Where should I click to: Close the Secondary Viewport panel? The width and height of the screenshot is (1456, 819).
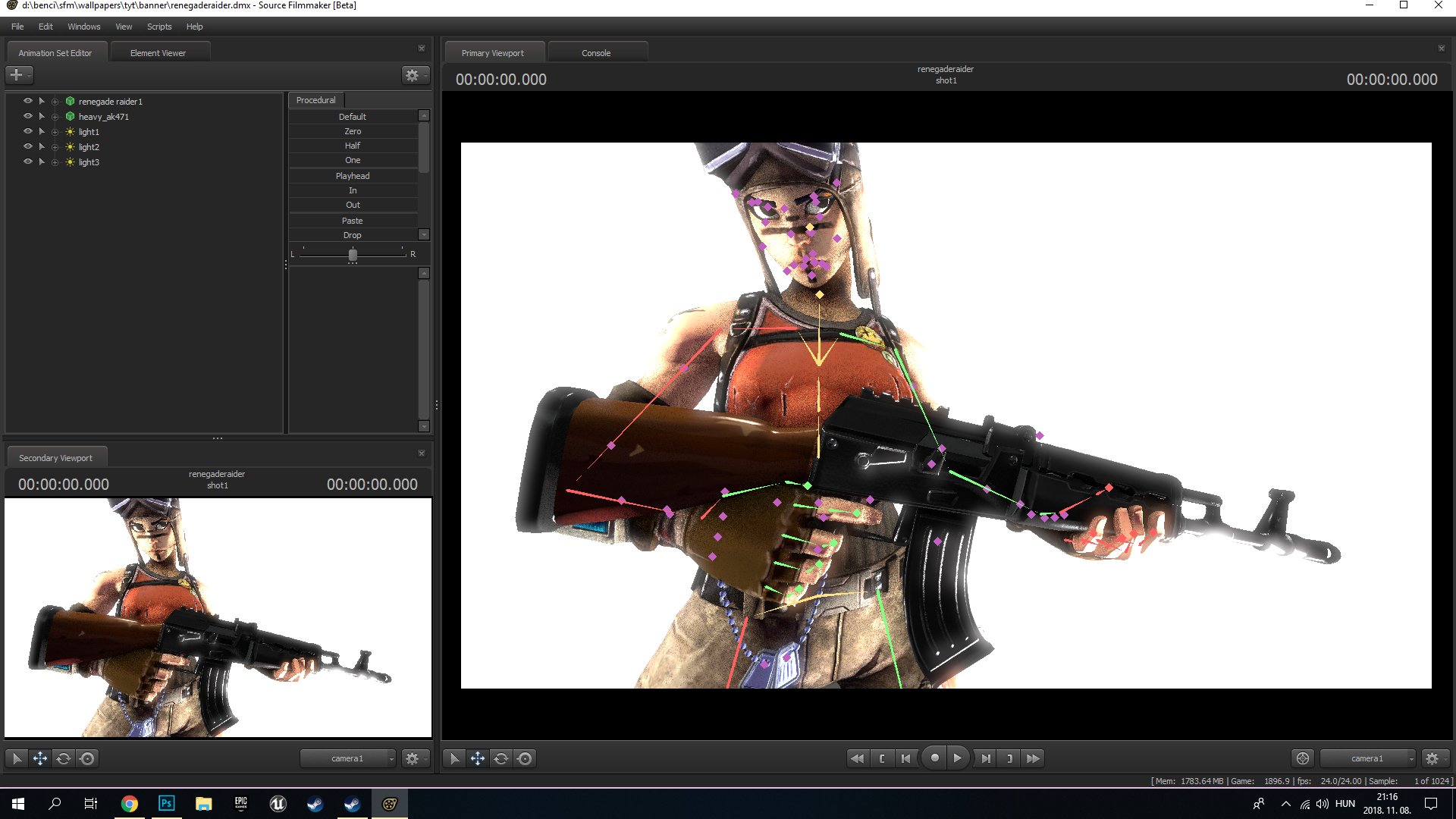(422, 453)
